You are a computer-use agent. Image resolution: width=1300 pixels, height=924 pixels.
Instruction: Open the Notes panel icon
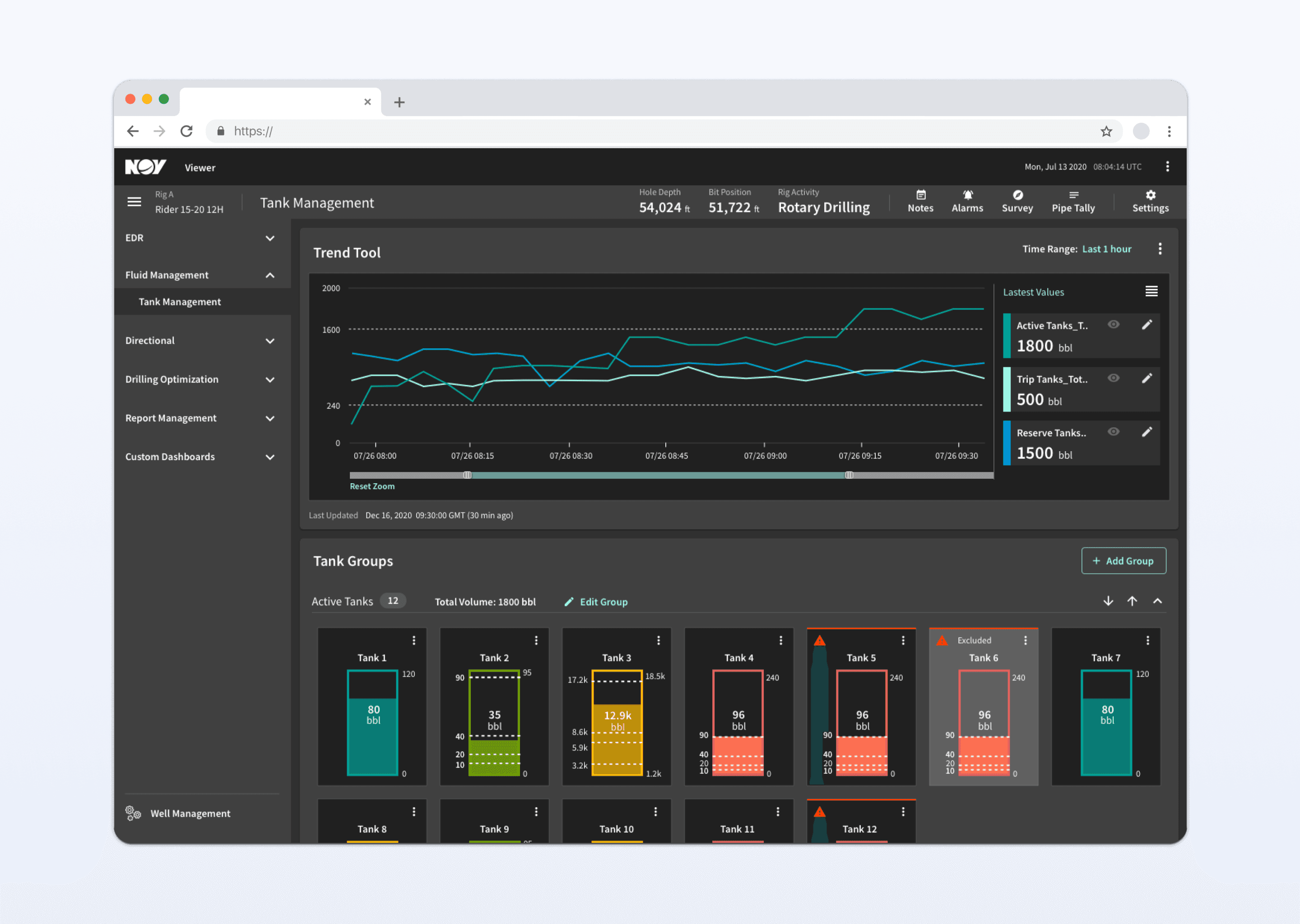(920, 196)
